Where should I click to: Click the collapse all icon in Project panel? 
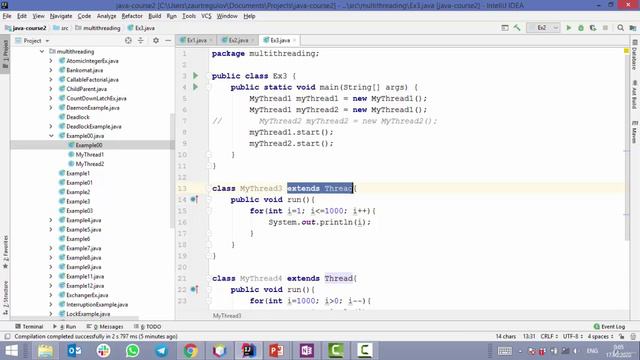click(141, 40)
